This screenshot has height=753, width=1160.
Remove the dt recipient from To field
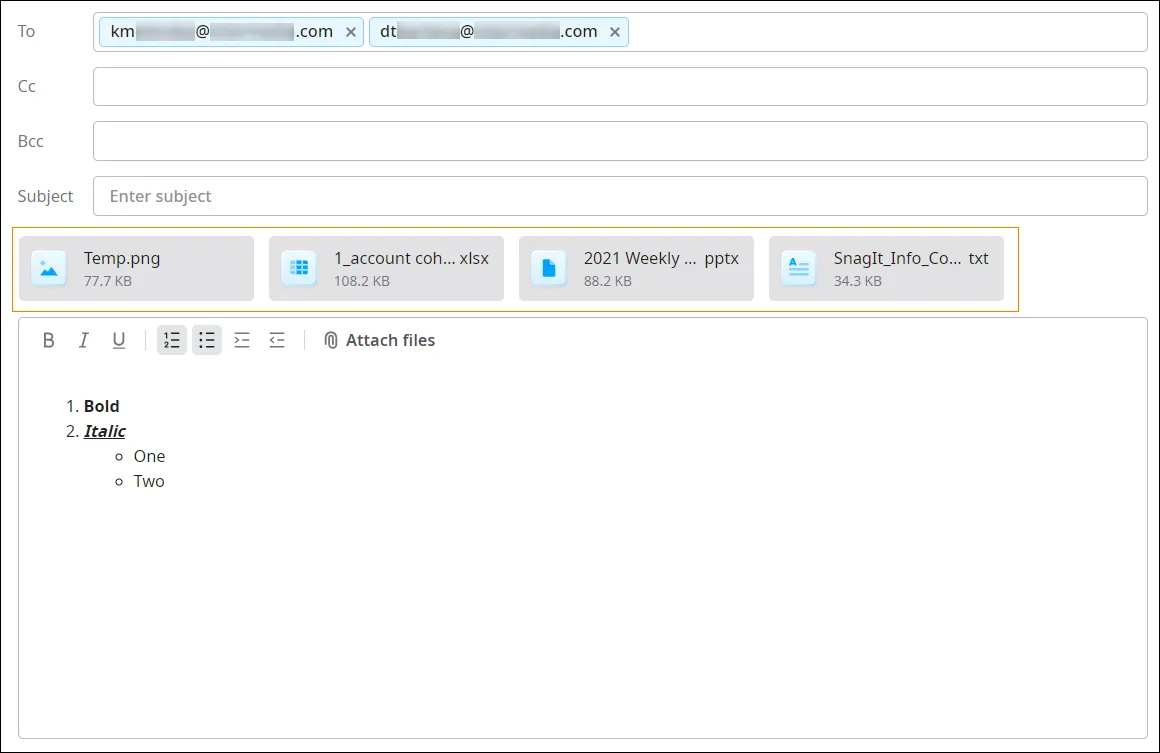pyautogui.click(x=615, y=32)
